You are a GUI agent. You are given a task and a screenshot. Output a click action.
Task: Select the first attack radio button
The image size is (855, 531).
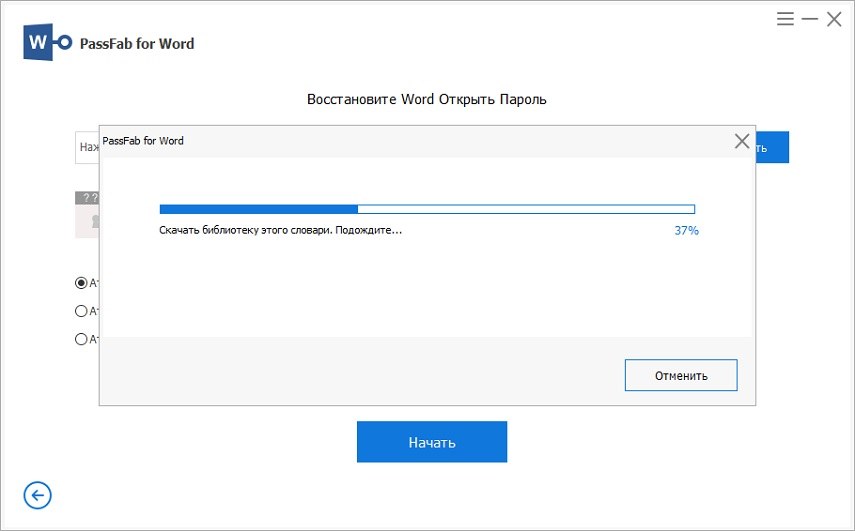(81, 282)
